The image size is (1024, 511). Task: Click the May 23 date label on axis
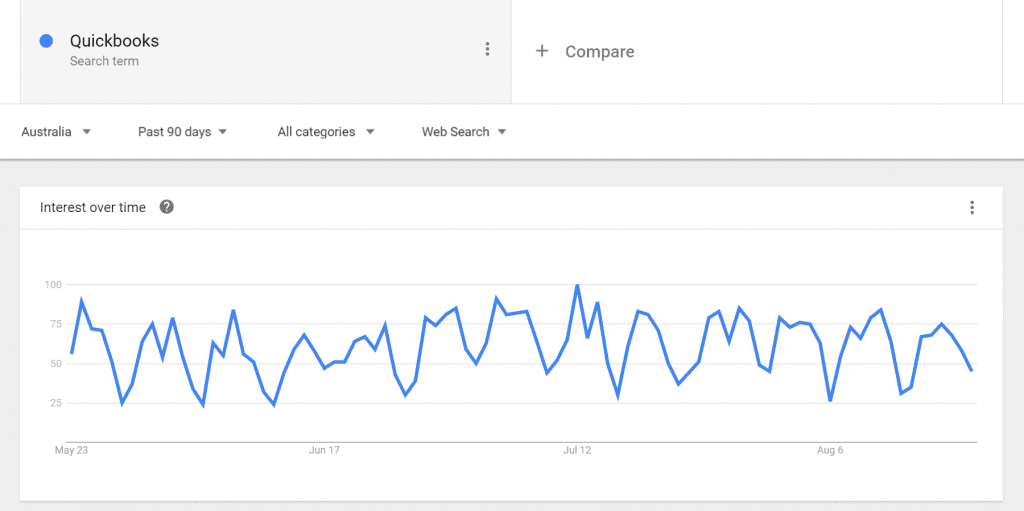71,450
